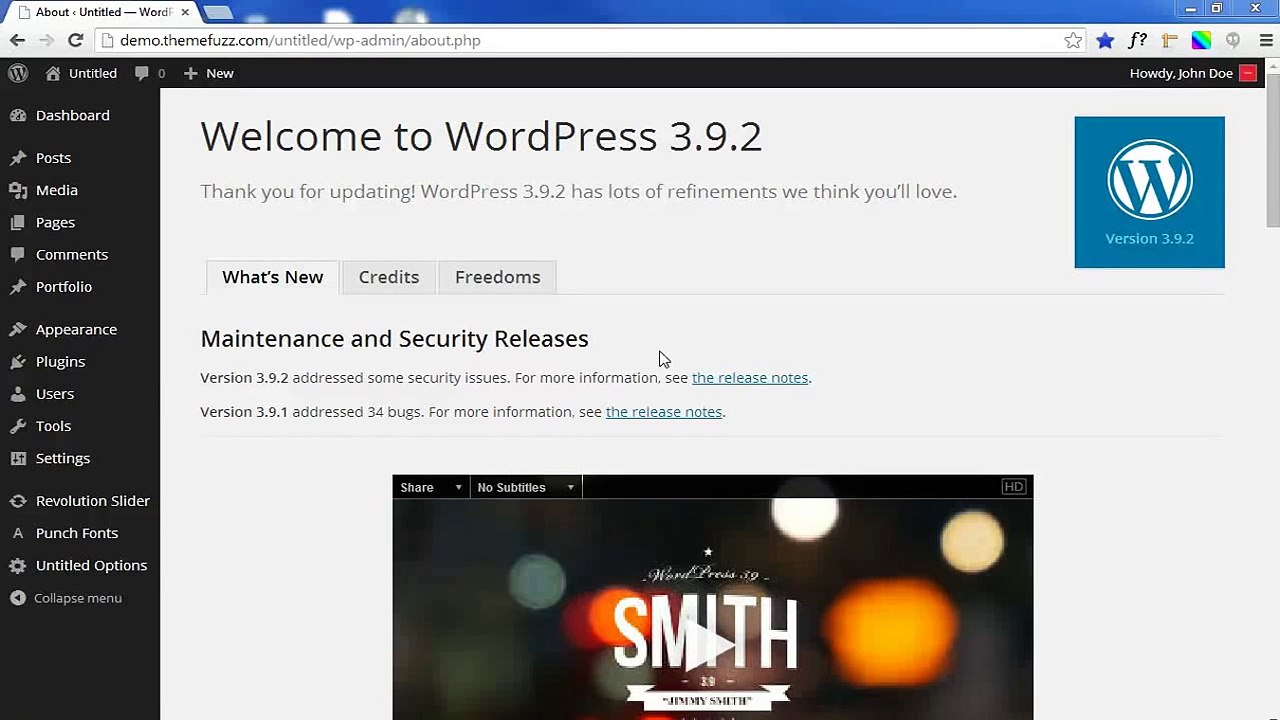
Task: Open the Chrome menu button
Action: coord(1265,40)
